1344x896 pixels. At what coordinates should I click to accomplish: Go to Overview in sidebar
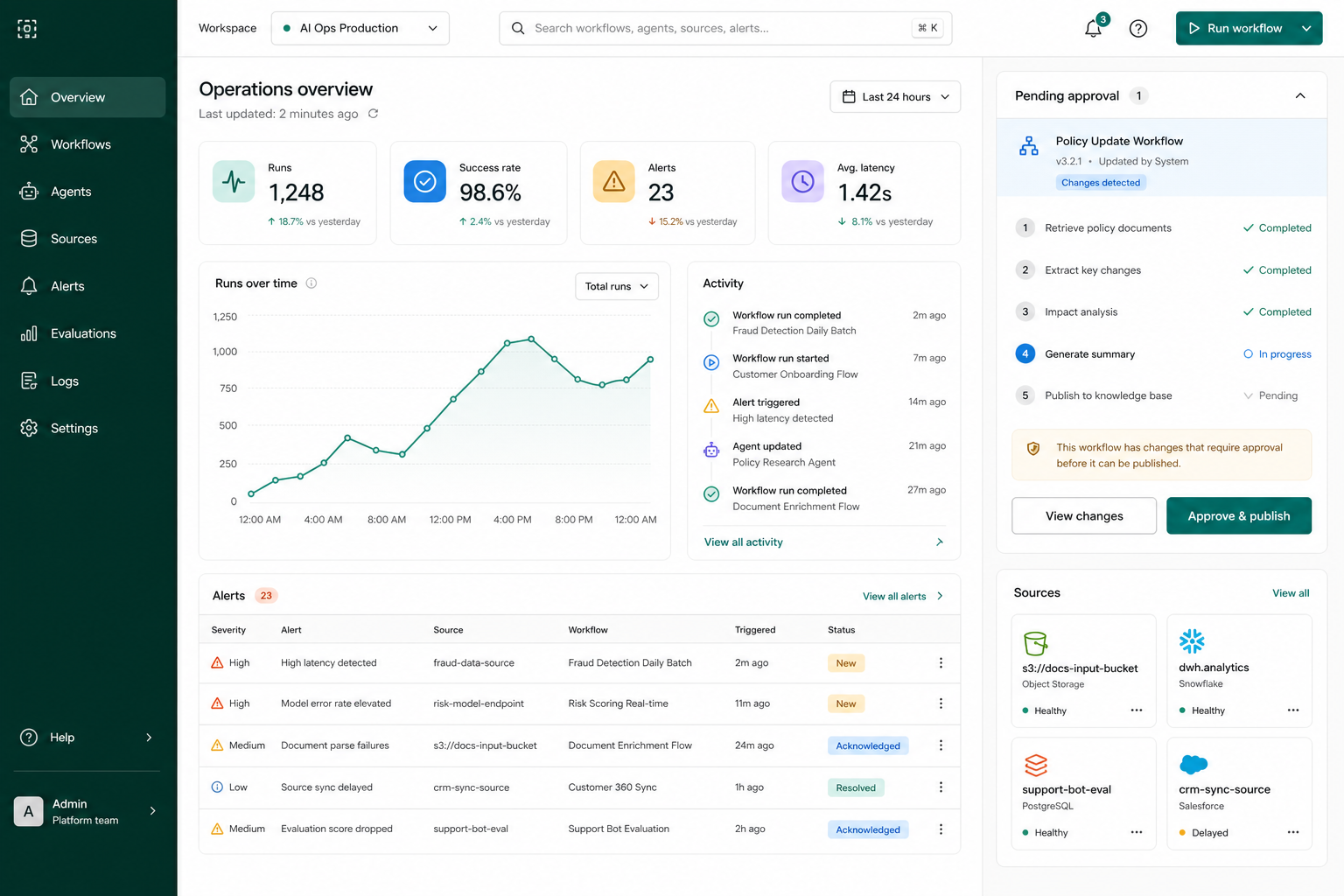click(87, 97)
